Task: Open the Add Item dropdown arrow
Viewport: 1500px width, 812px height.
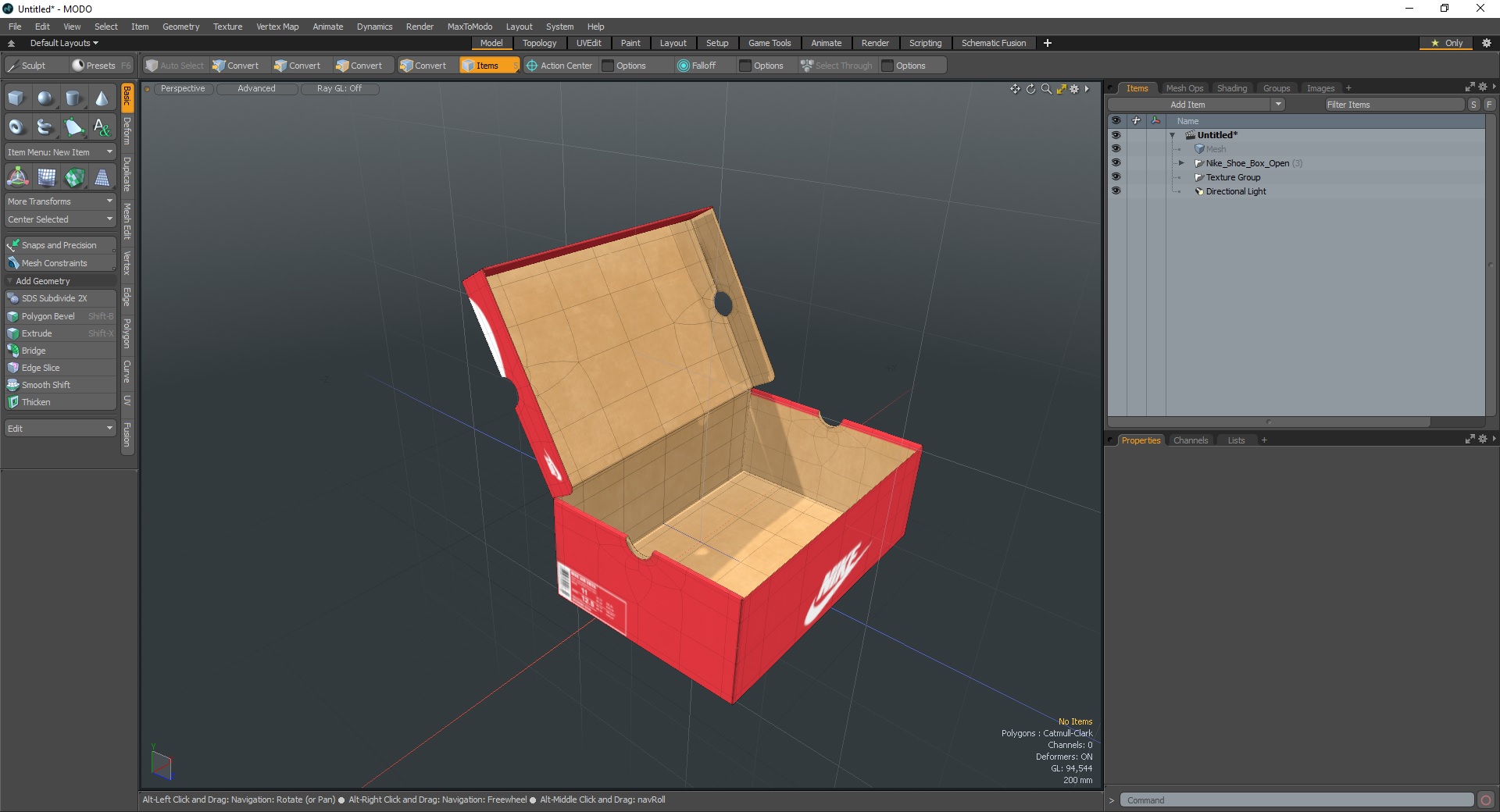Action: click(1278, 105)
